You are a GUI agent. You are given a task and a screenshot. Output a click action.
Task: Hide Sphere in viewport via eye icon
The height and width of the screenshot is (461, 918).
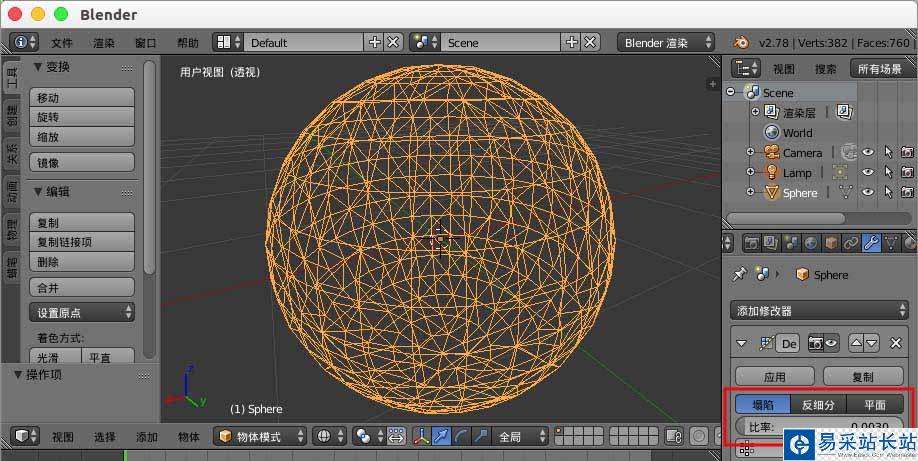pyautogui.click(x=868, y=192)
